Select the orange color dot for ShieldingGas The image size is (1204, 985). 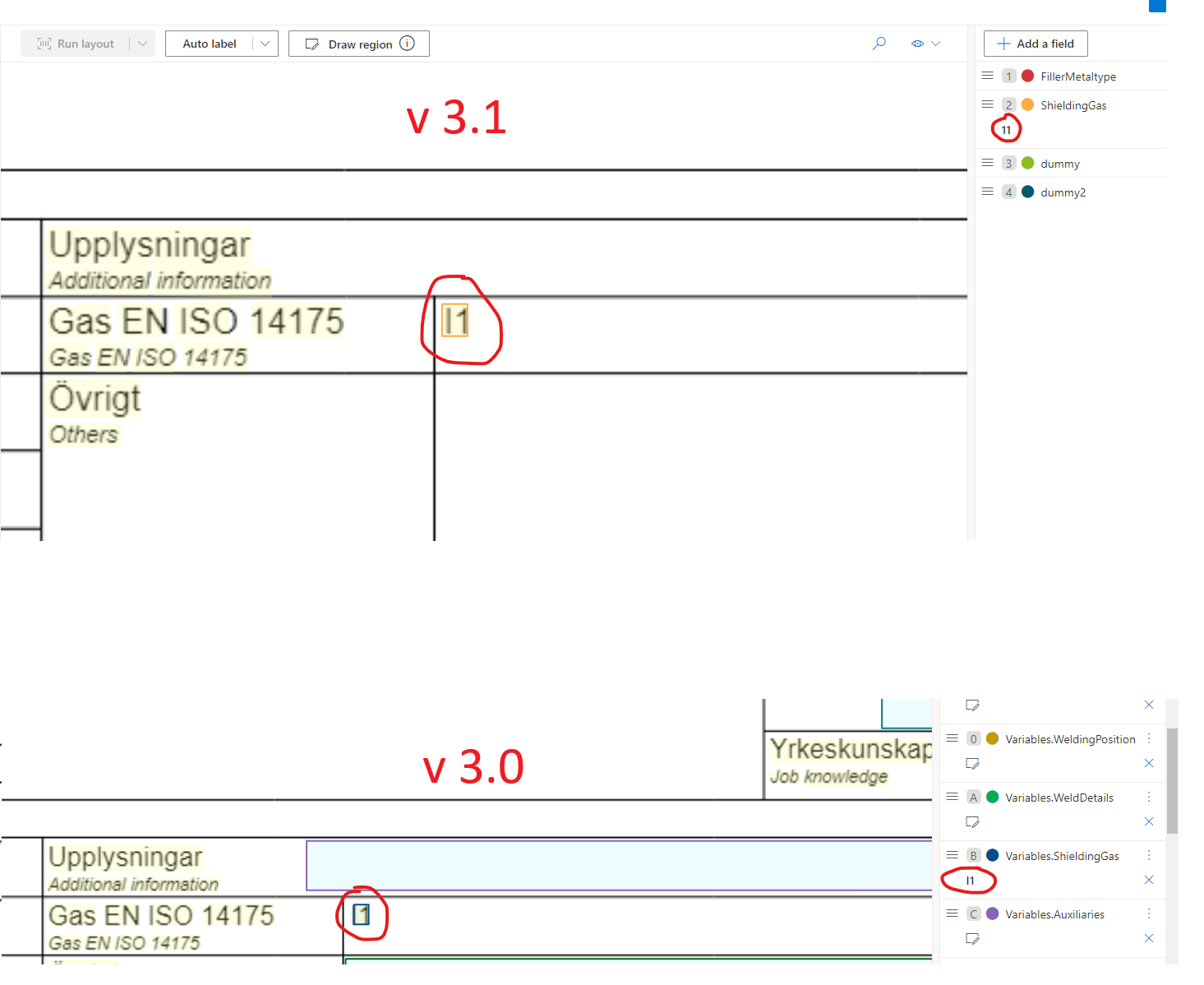[x=1028, y=104]
